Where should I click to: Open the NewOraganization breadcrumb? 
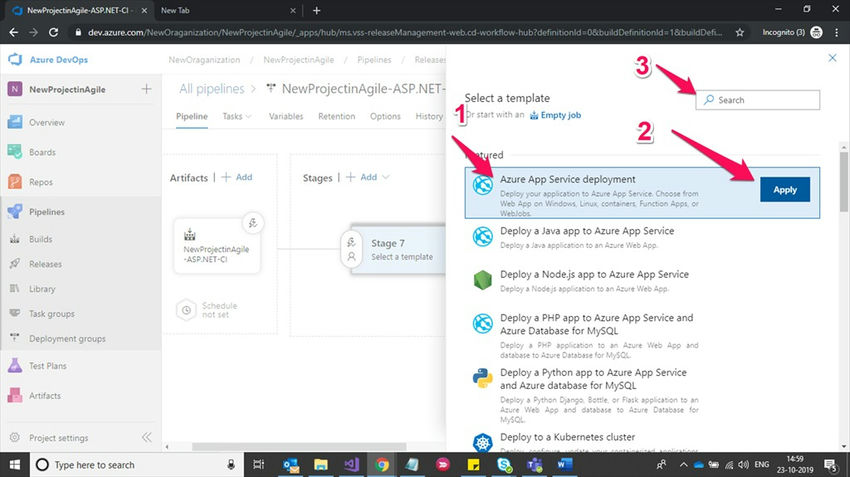204,60
